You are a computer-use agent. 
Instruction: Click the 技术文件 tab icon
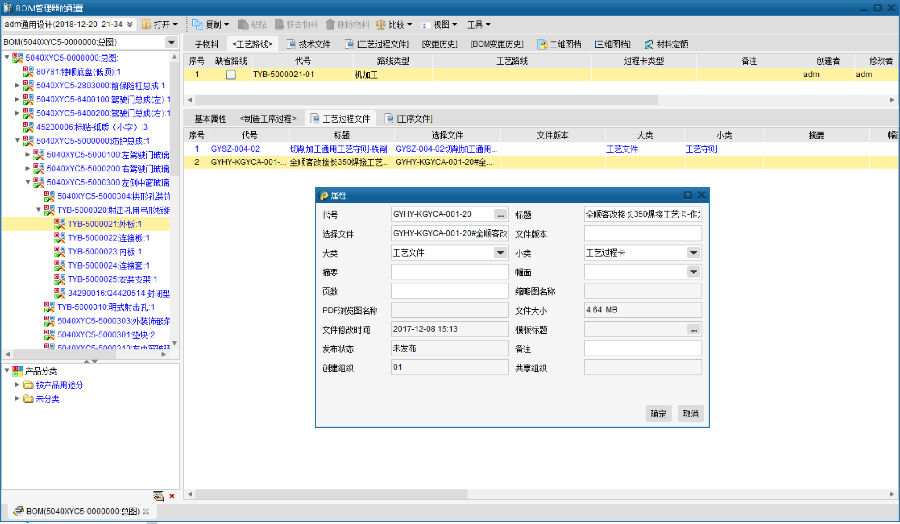pyautogui.click(x=291, y=44)
